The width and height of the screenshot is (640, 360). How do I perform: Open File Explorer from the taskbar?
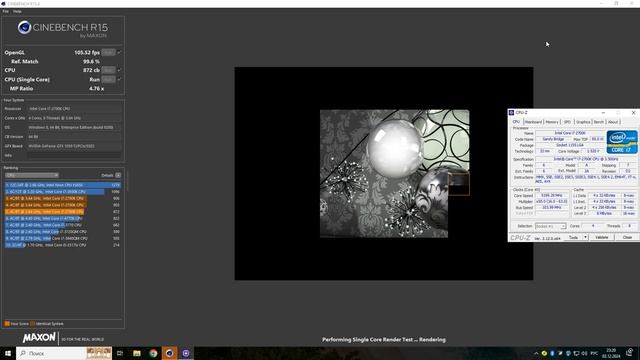tap(137, 353)
